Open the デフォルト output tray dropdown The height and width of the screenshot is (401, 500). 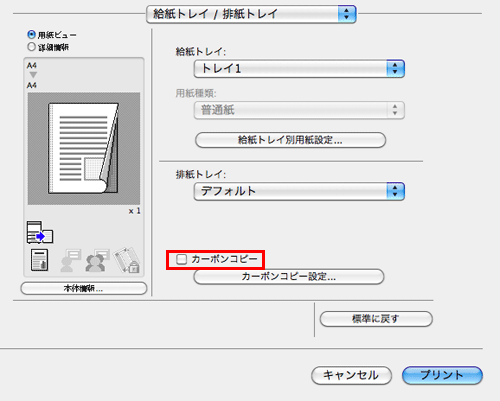coord(299,191)
